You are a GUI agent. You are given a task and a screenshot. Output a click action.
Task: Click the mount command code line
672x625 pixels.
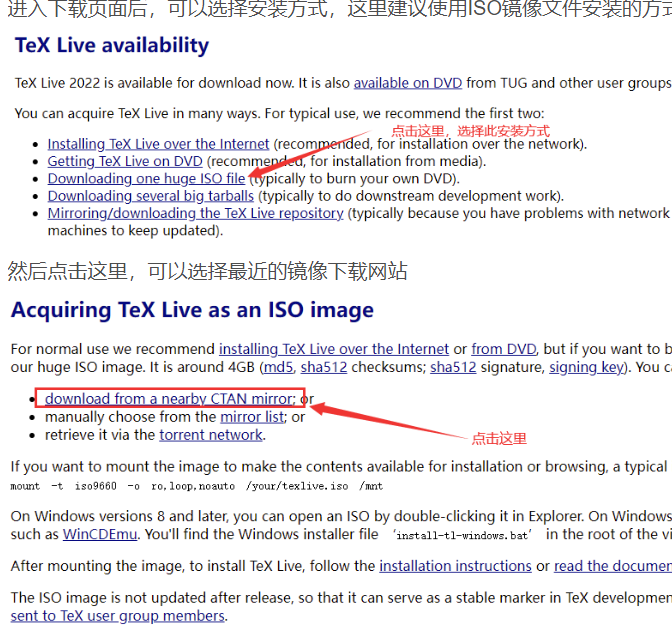pos(196,486)
